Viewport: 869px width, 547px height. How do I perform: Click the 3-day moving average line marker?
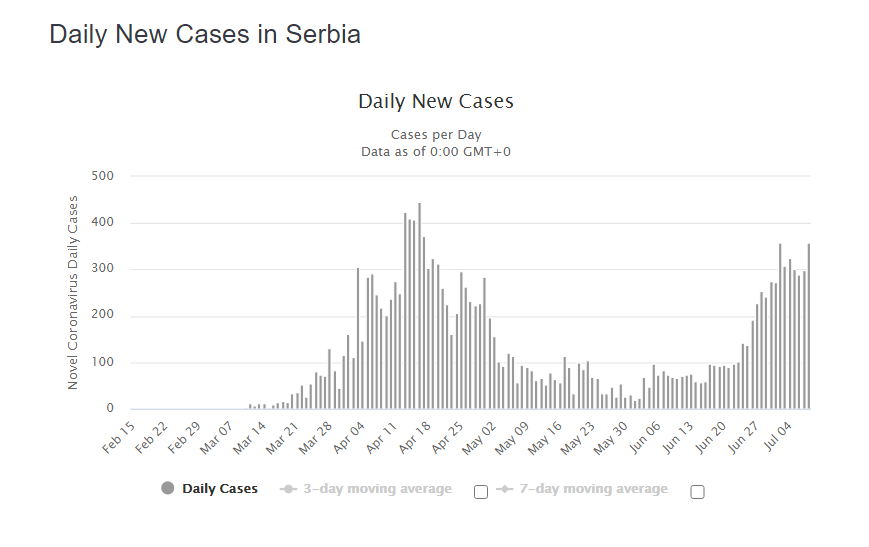[289, 489]
